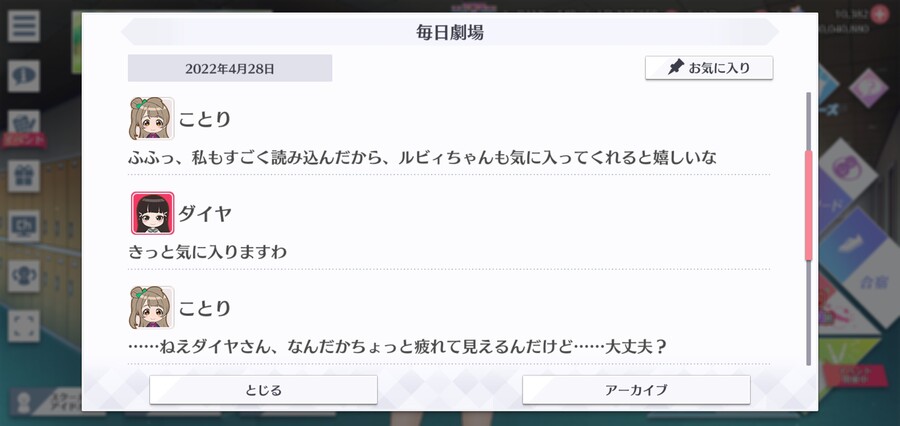900x426 pixels.
Task: Pin this story with お気に入り
Action: (x=709, y=68)
